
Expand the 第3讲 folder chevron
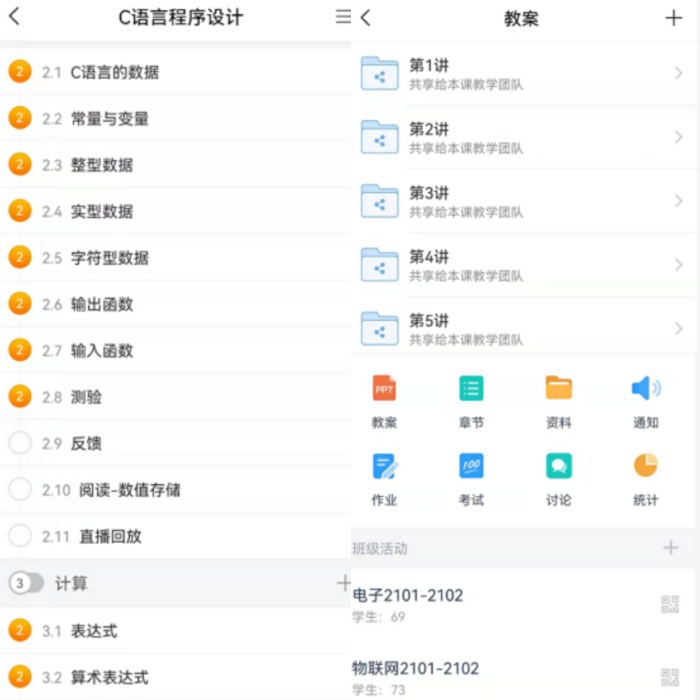point(678,201)
